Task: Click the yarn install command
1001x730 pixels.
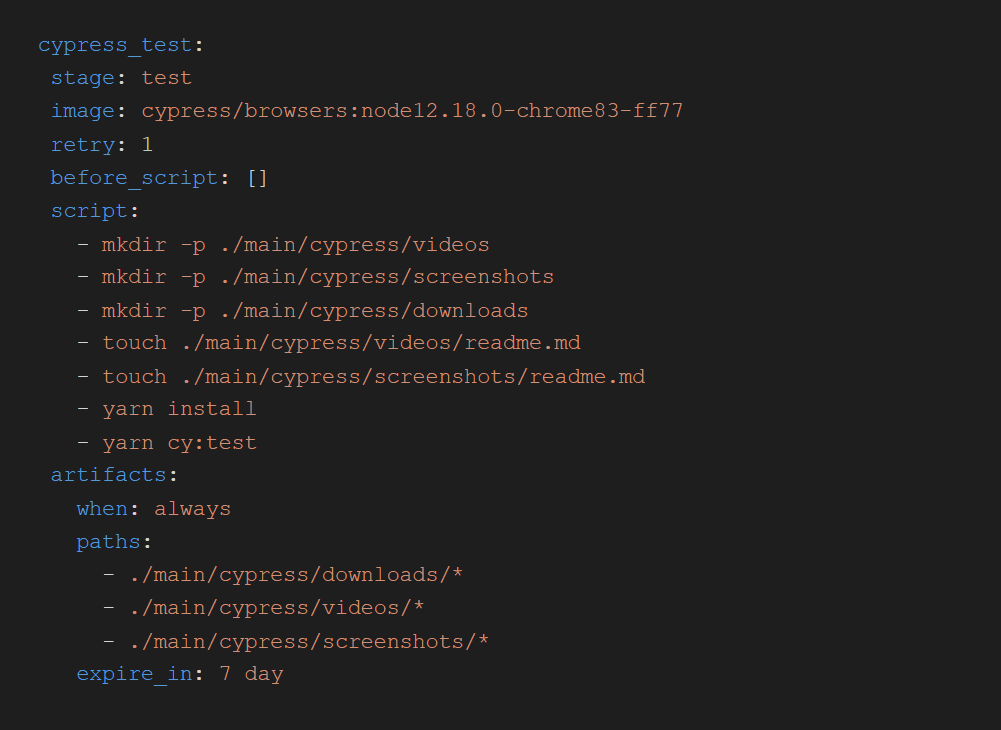Action: 179,409
